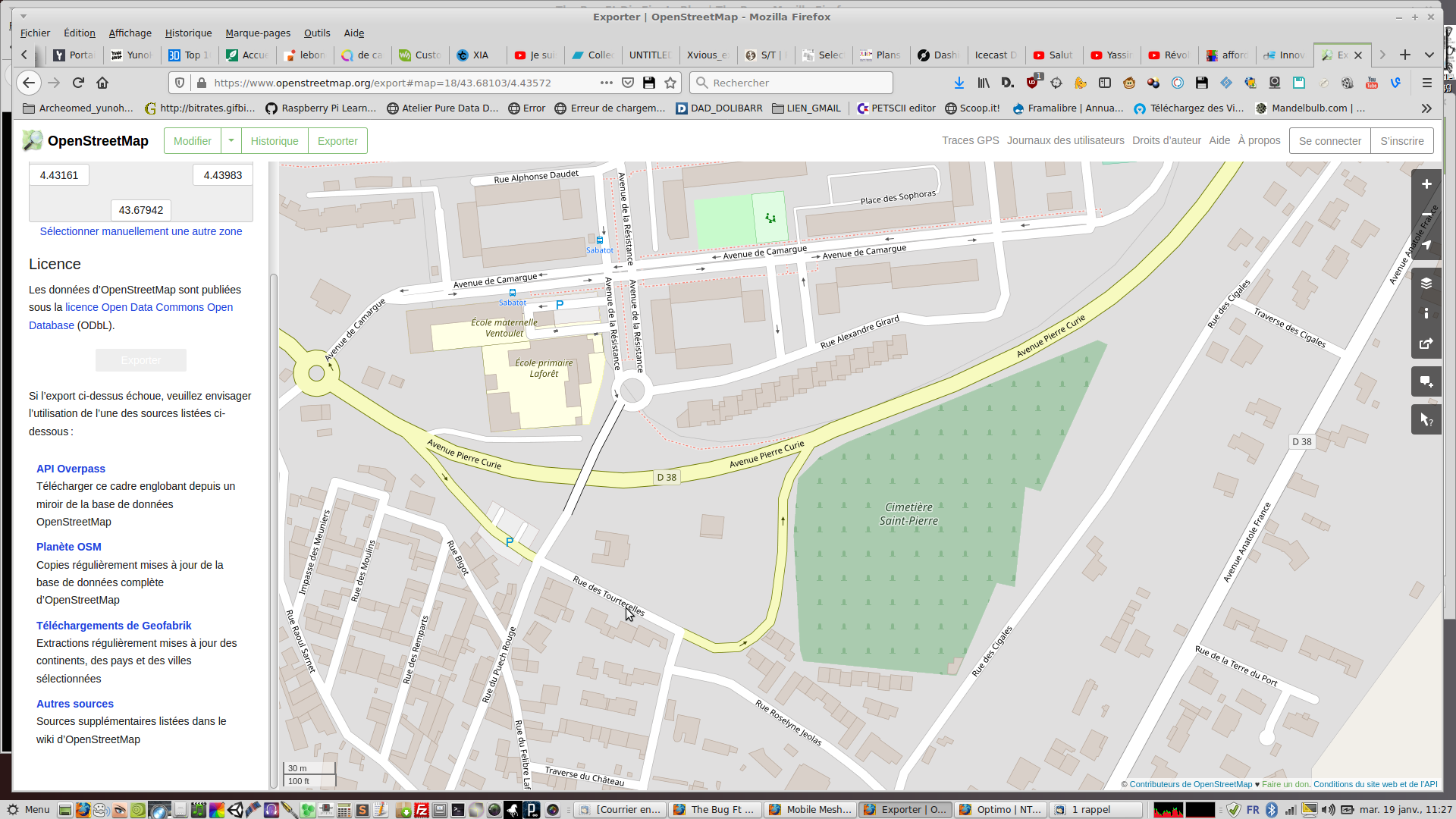1456x819 pixels.
Task: Click the Se connecter button
Action: [1329, 141]
